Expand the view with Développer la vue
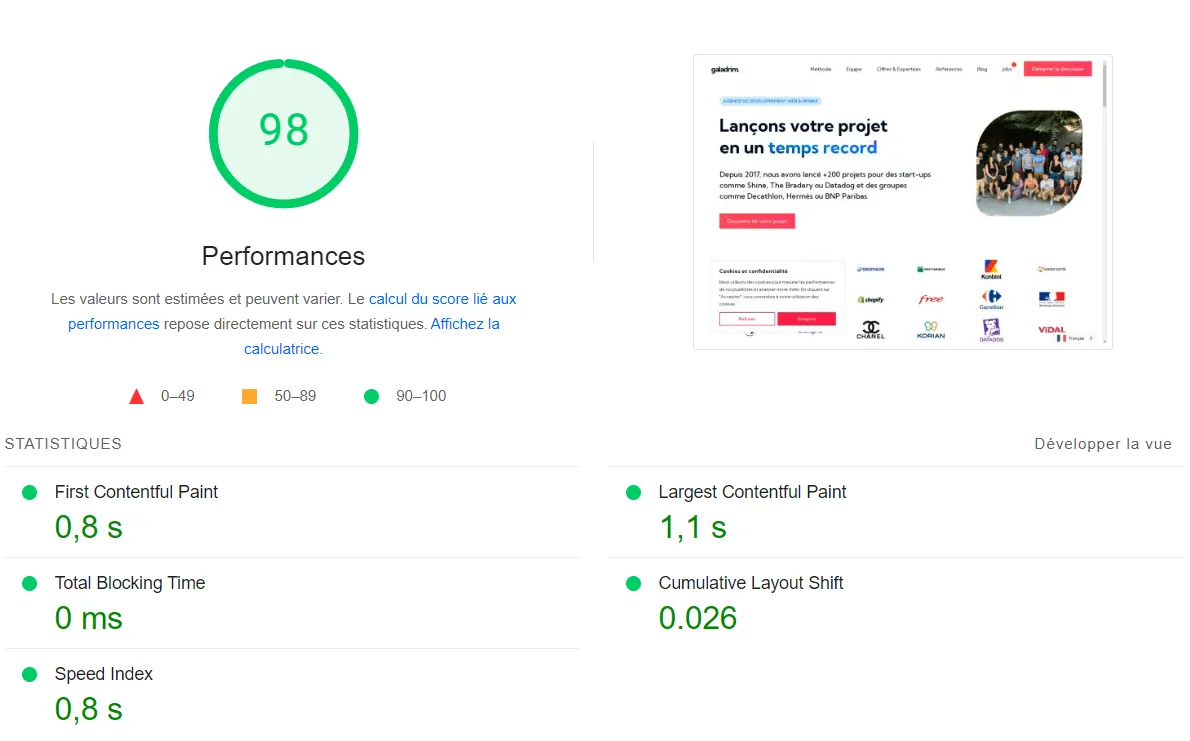 (1102, 444)
